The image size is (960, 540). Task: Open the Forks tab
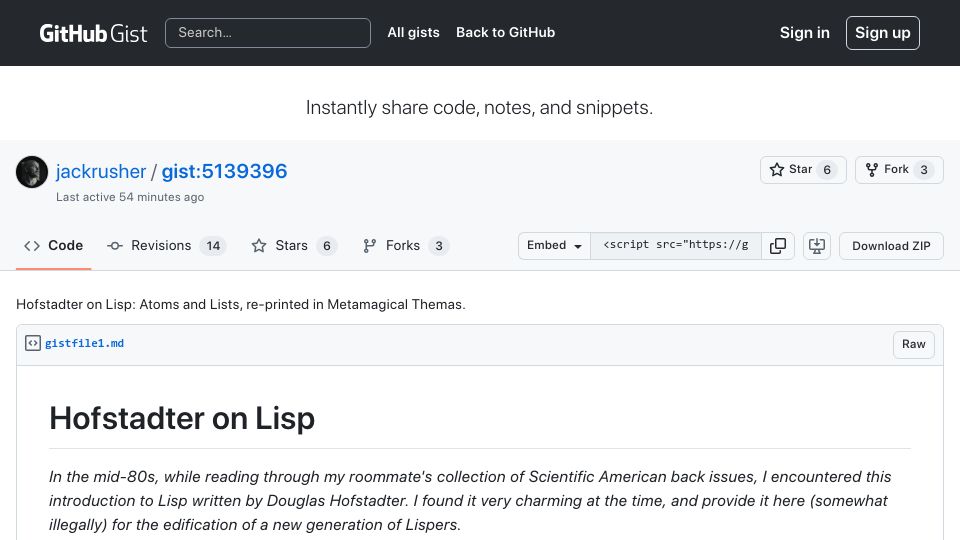tap(405, 246)
